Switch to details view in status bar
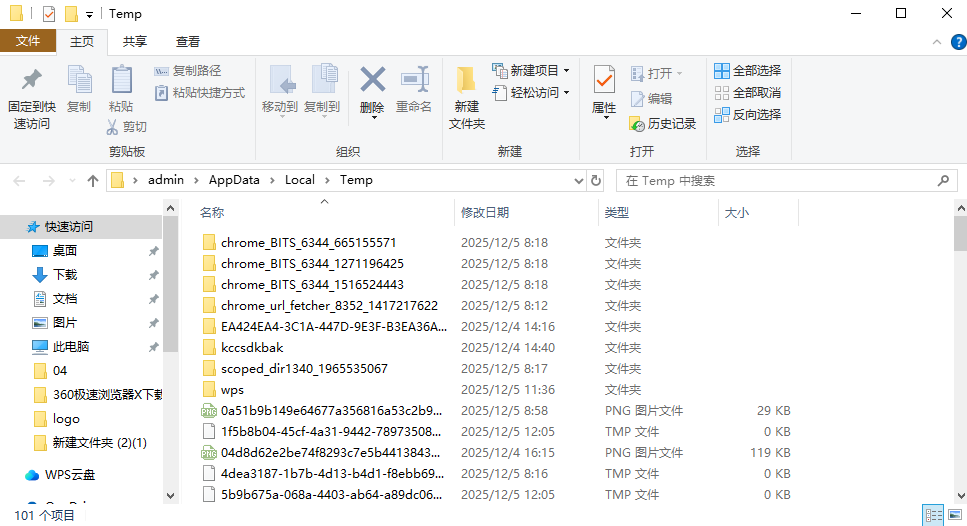967x526 pixels. [x=933, y=515]
